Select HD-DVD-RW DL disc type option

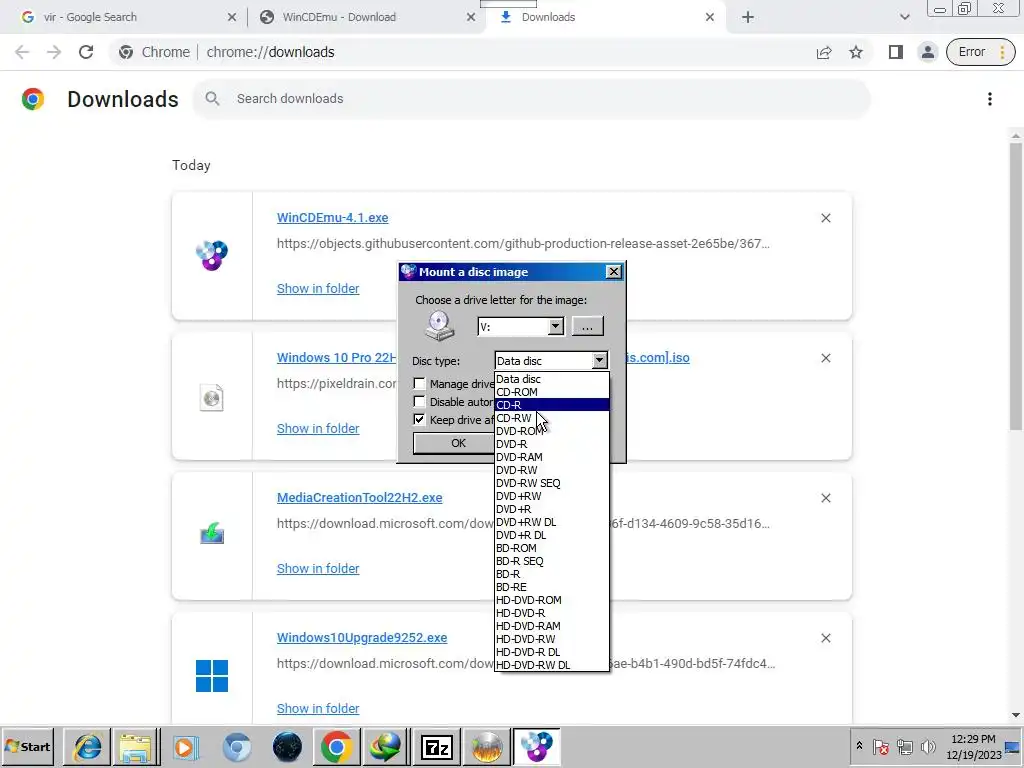[x=552, y=665]
